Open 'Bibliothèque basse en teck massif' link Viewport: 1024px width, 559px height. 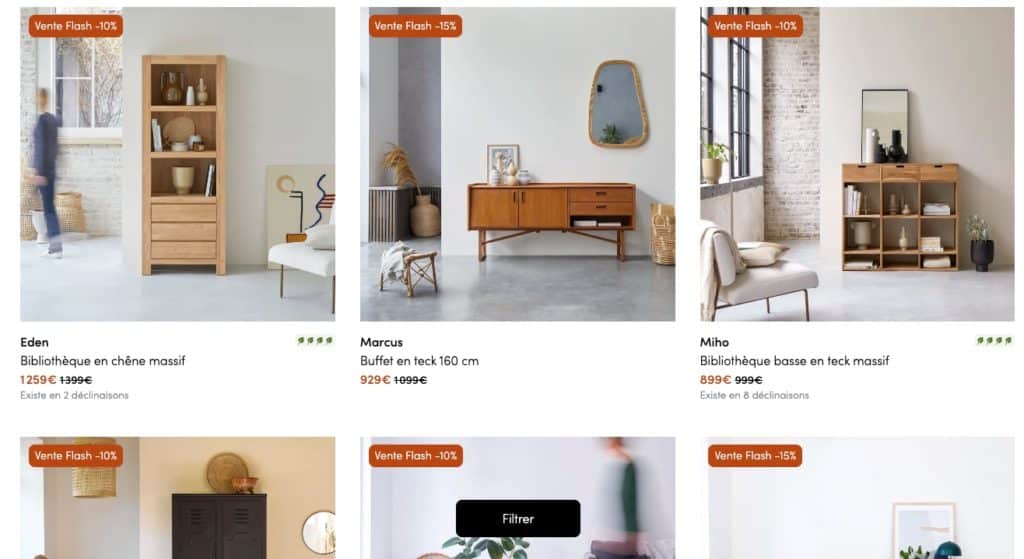click(x=795, y=360)
